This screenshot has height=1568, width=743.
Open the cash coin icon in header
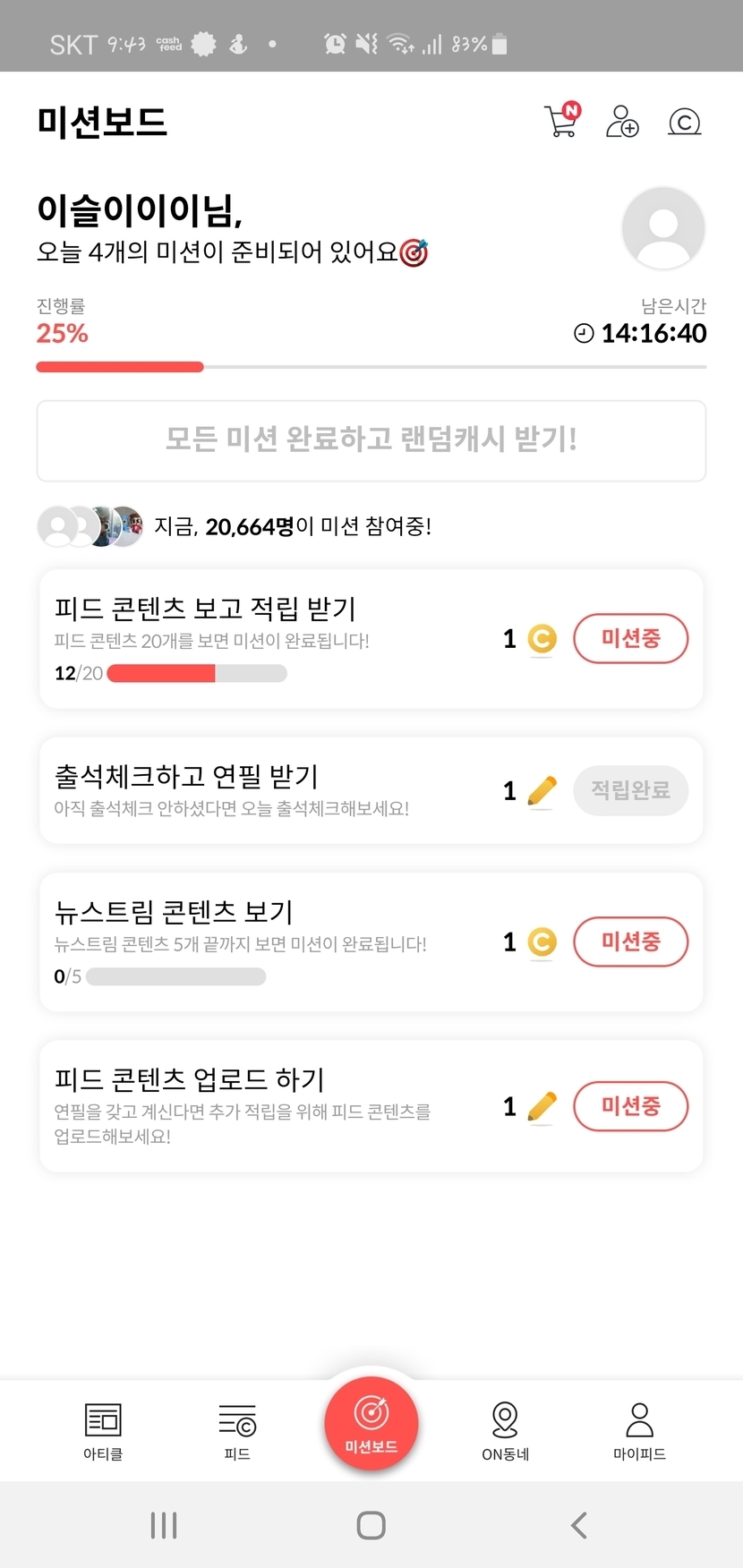[684, 122]
